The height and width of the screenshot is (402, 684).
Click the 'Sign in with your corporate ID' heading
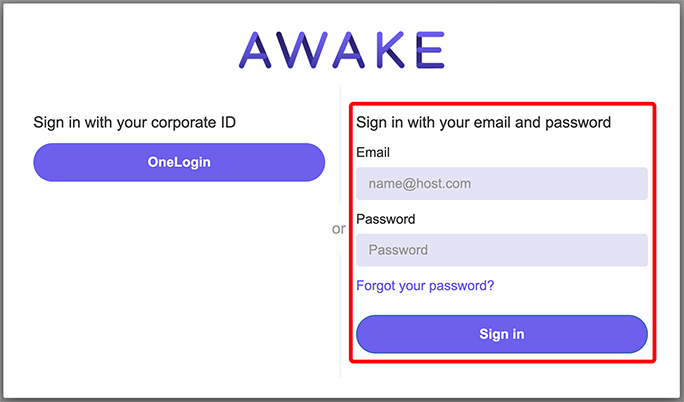click(x=134, y=123)
